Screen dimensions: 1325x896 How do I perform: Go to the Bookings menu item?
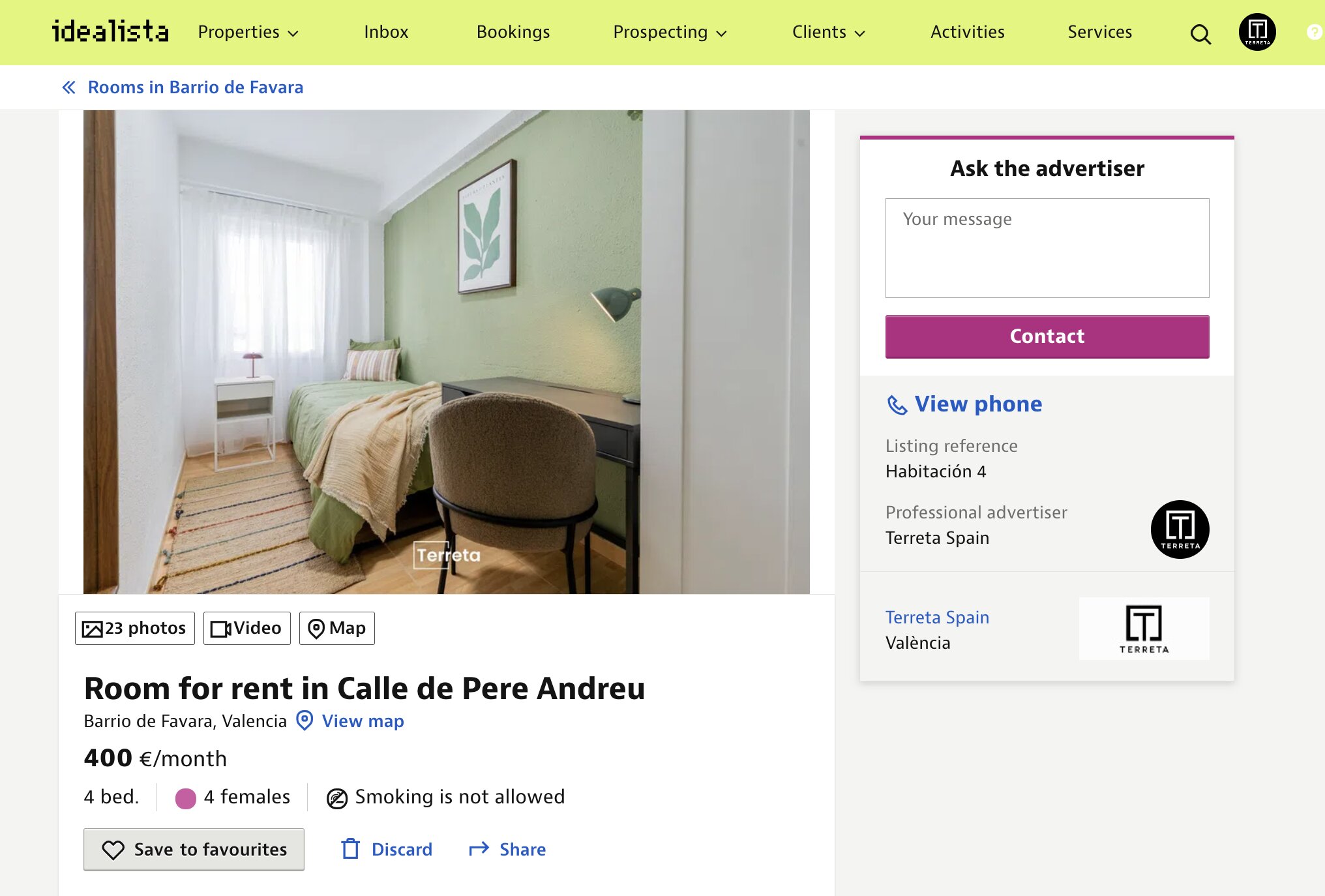[x=513, y=32]
